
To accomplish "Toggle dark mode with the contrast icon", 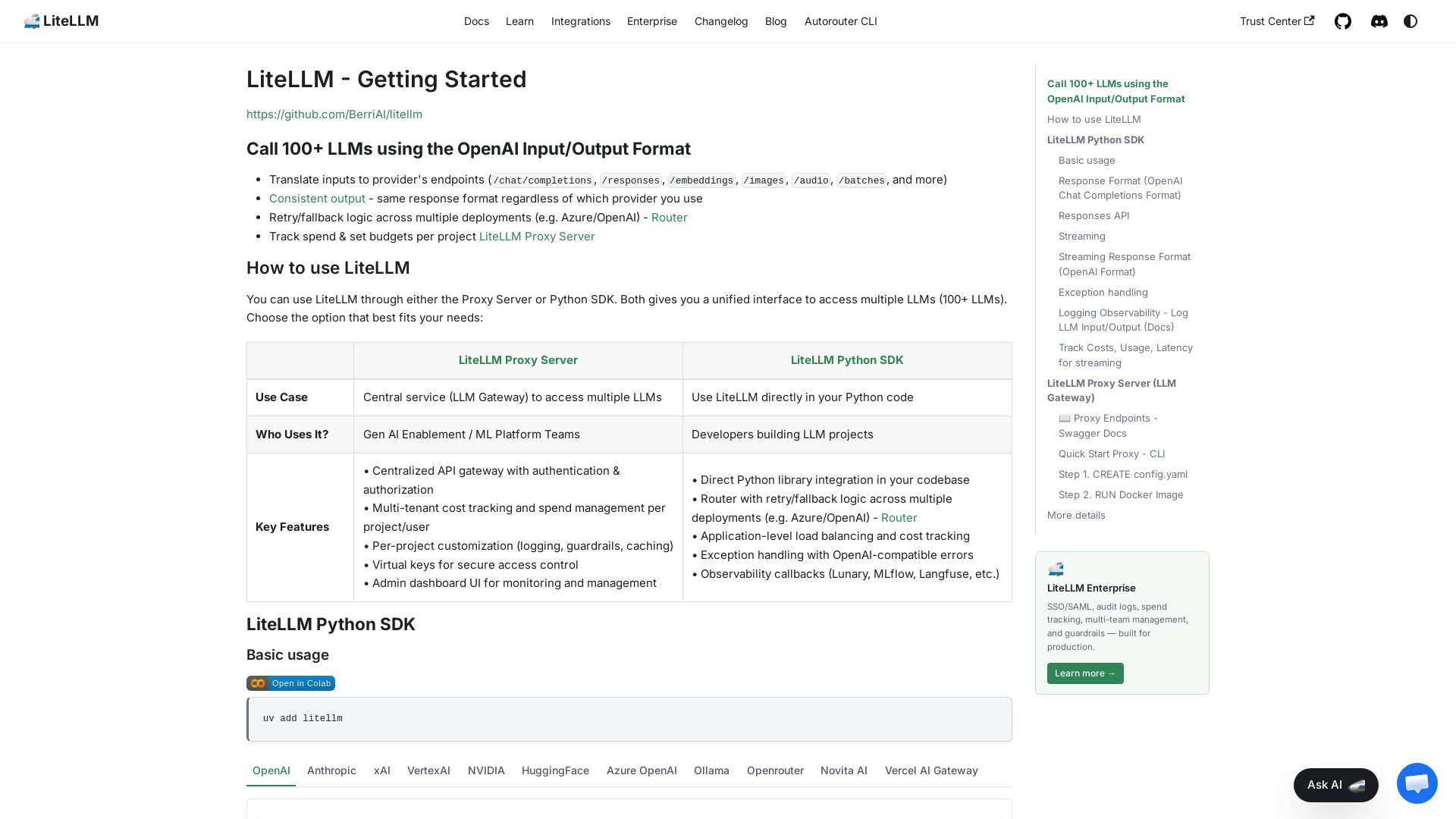I will [1410, 21].
